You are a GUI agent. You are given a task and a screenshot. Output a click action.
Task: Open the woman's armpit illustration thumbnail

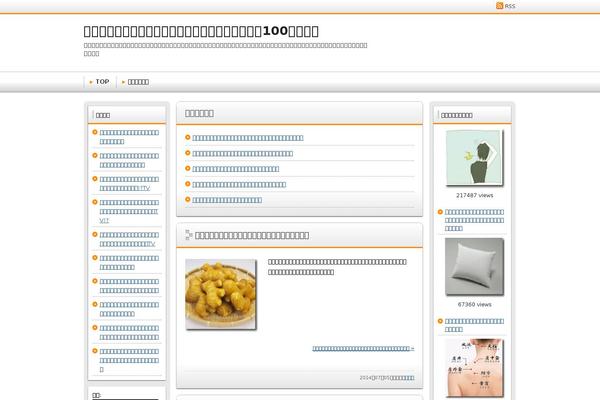click(474, 158)
